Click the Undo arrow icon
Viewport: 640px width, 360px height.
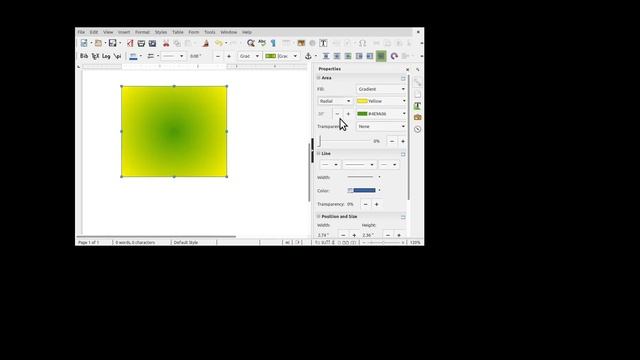click(x=219, y=43)
